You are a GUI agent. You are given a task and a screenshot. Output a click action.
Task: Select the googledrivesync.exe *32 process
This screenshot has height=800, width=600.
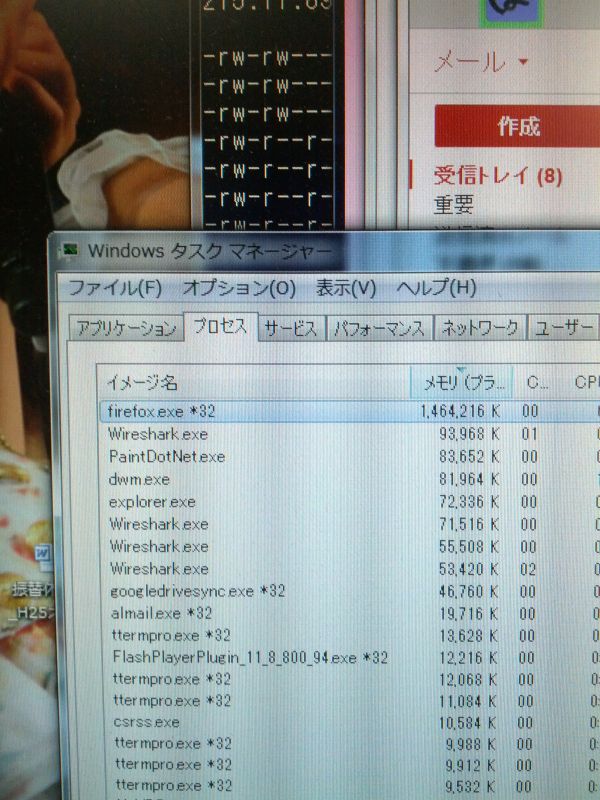click(349, 591)
